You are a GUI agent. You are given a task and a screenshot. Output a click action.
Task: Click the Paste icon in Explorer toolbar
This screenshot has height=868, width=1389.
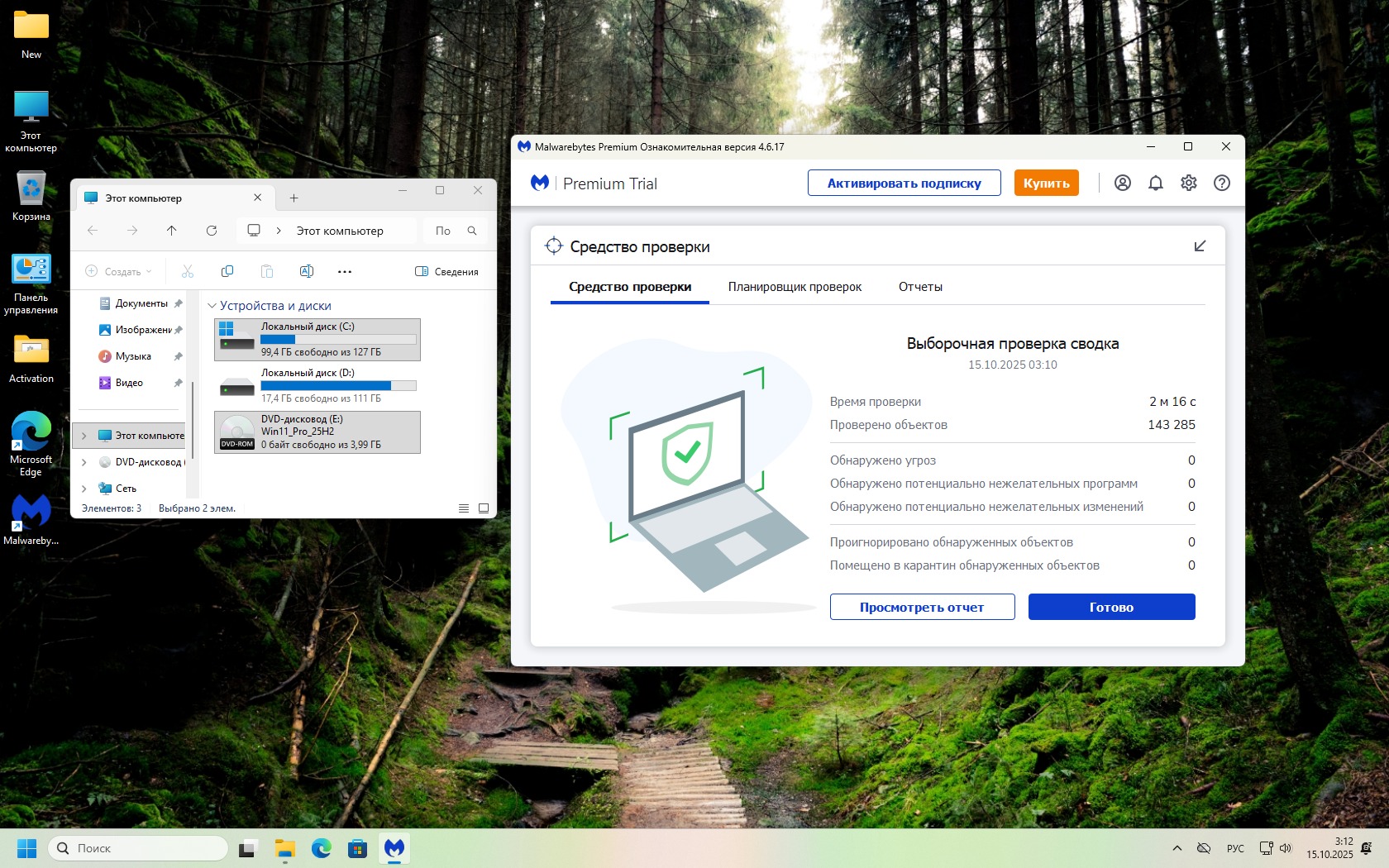tap(267, 271)
